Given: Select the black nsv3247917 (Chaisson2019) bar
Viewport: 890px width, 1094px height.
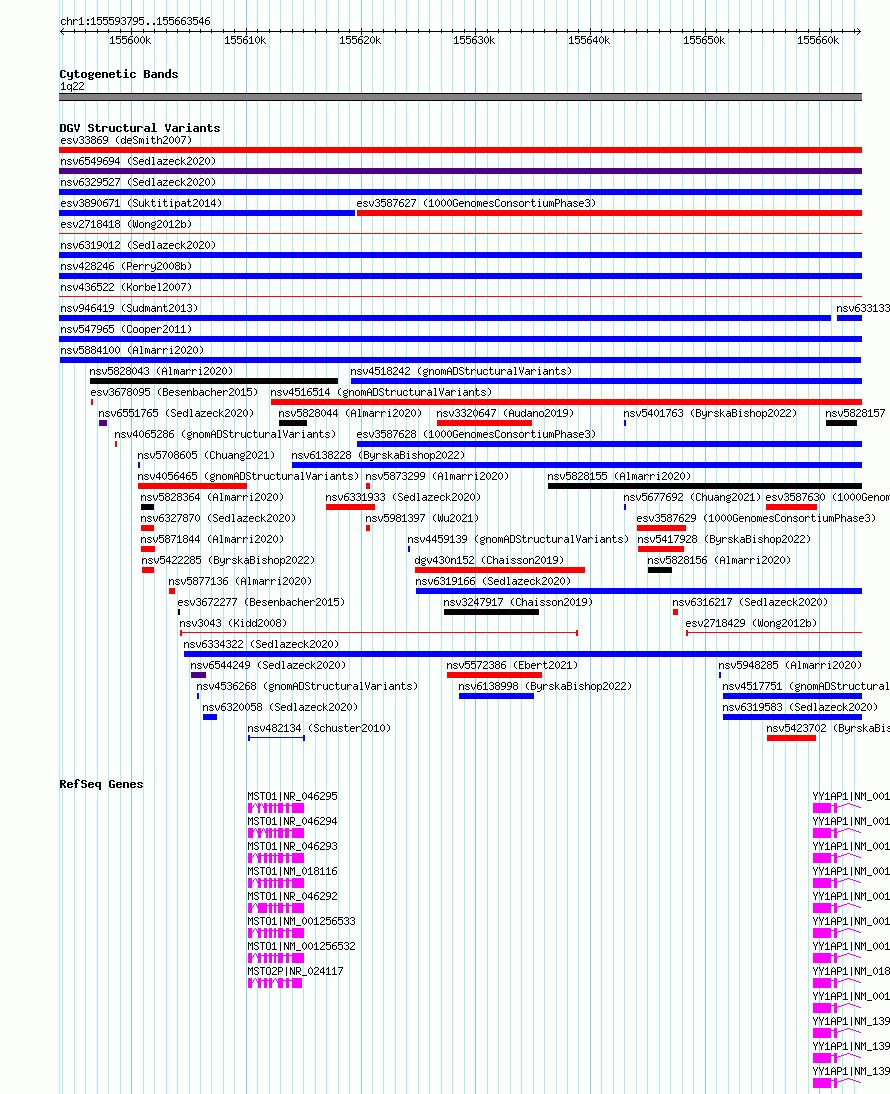Looking at the screenshot, I should point(491,612).
